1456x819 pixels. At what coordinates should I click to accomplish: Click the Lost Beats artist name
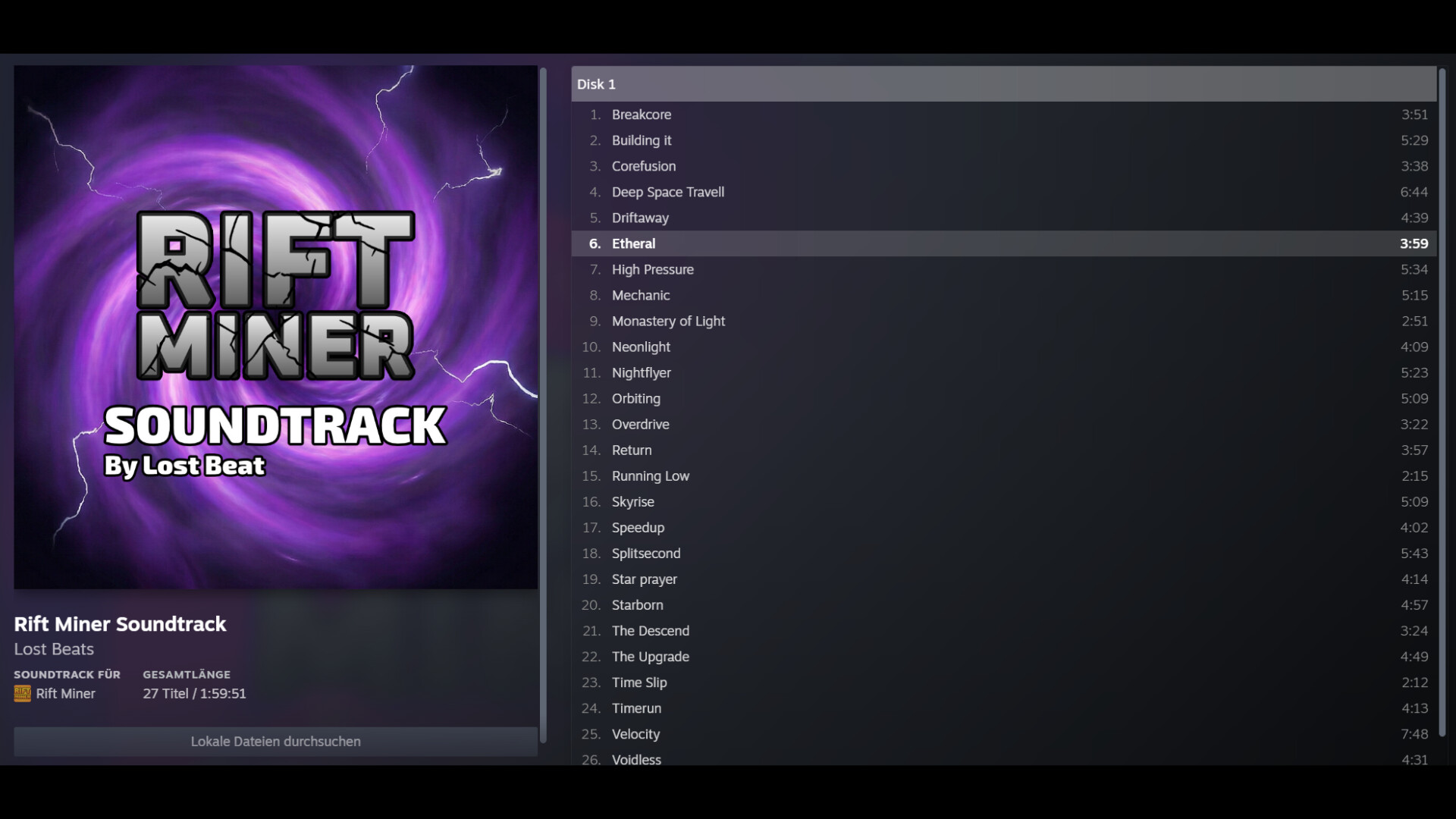click(54, 649)
